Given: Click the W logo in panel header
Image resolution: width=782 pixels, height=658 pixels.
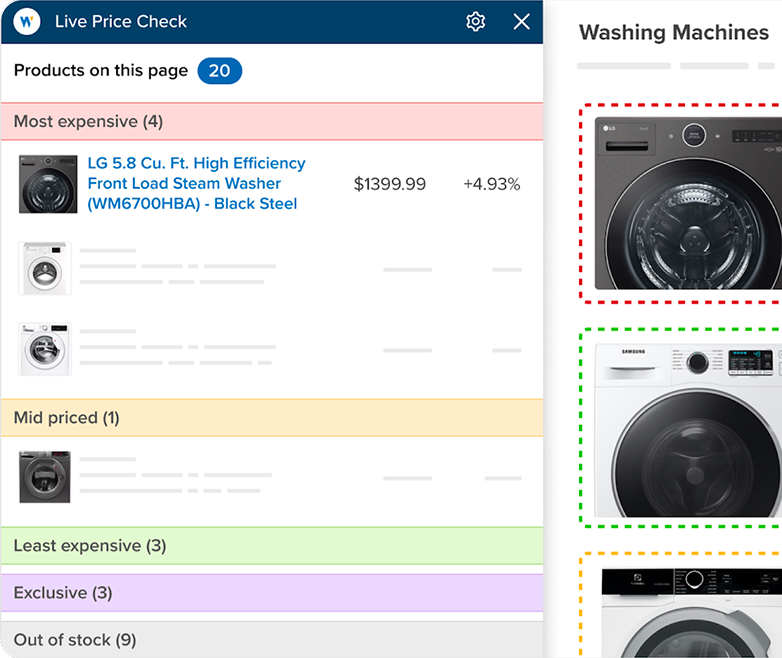Looking at the screenshot, I should coord(27,21).
